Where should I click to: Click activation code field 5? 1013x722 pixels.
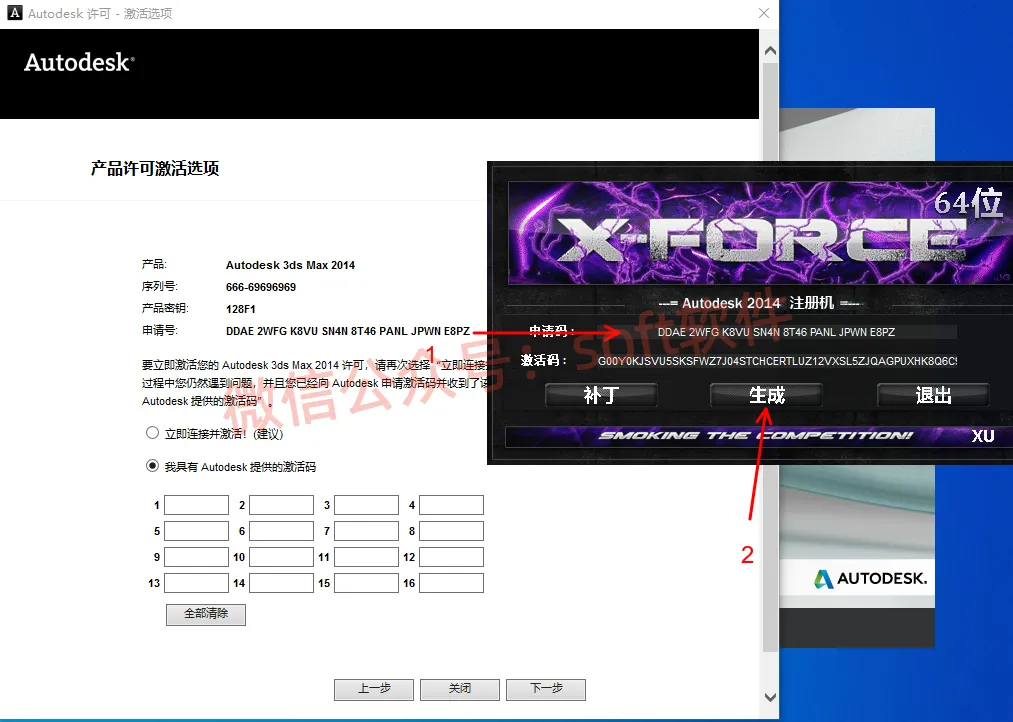click(x=196, y=531)
